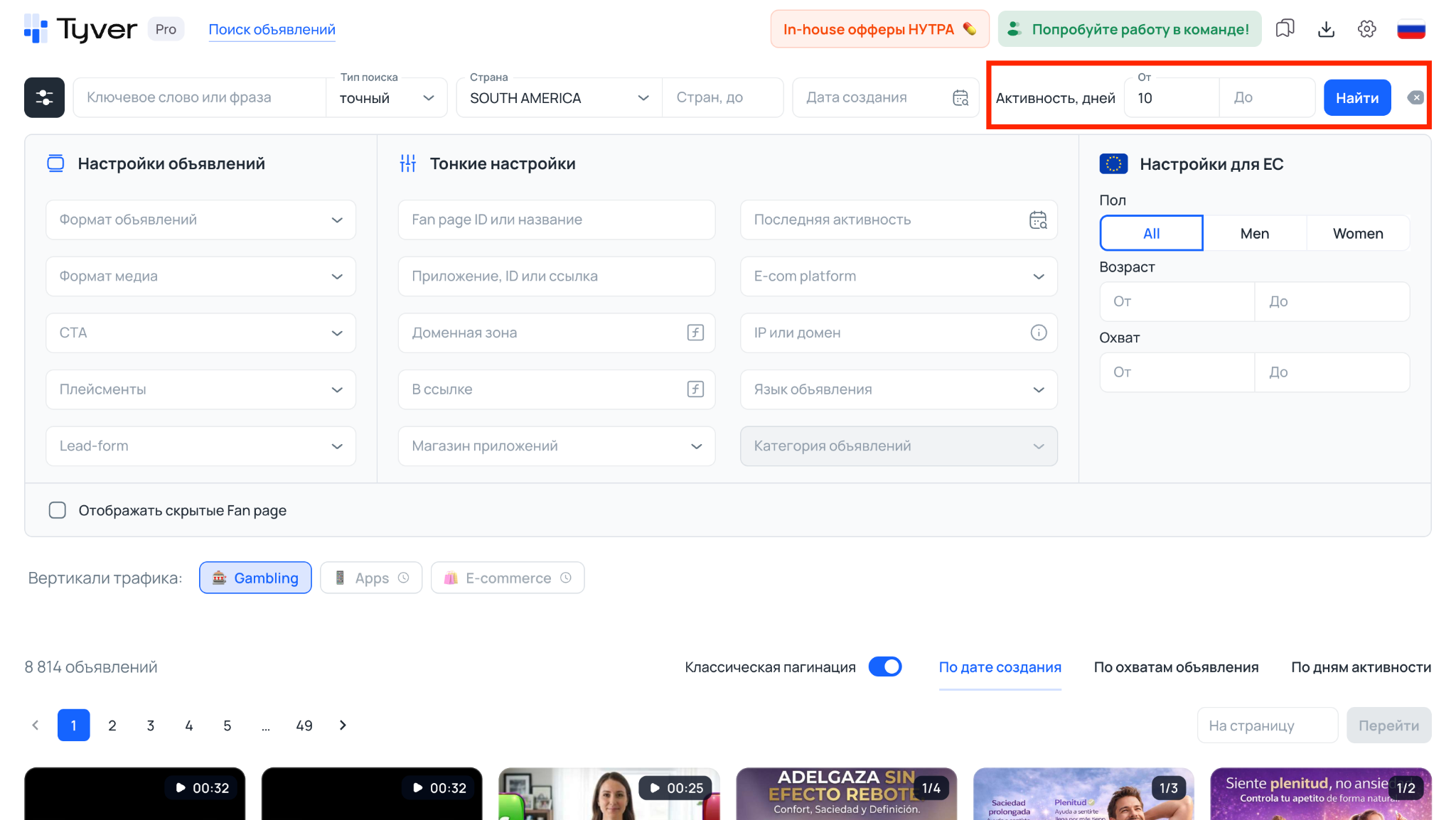The height and width of the screenshot is (820, 1456).
Task: Open In-house офферы НУТРА banner
Action: pos(879,29)
